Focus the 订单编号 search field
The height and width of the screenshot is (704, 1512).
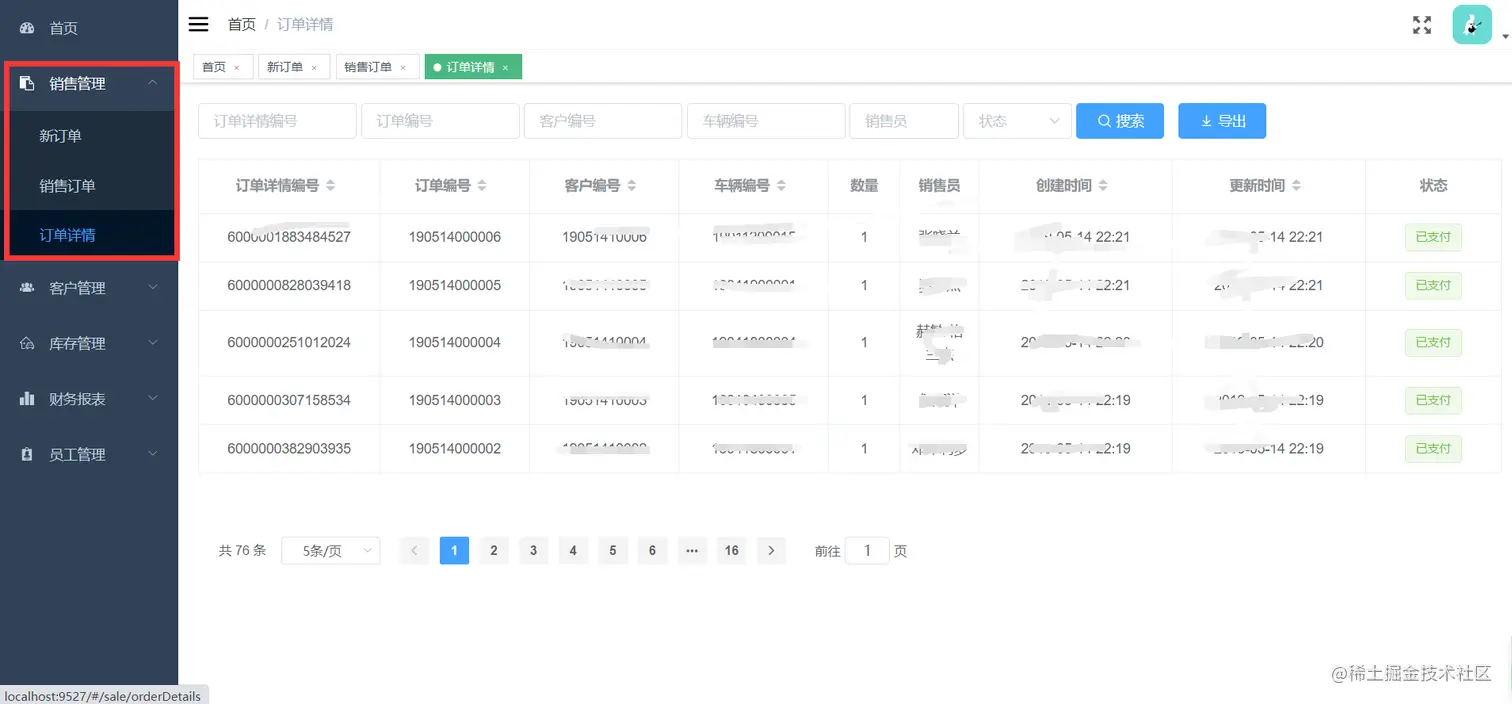click(x=440, y=121)
